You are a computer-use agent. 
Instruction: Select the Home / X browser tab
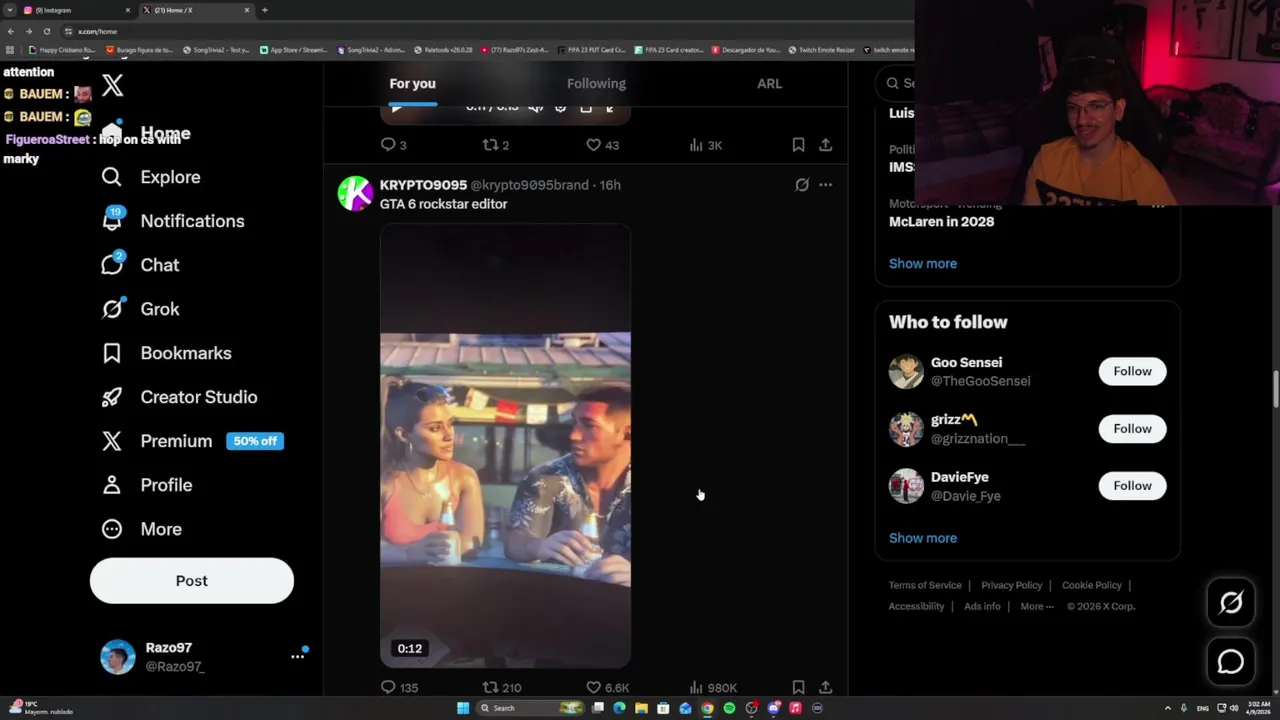click(x=195, y=10)
